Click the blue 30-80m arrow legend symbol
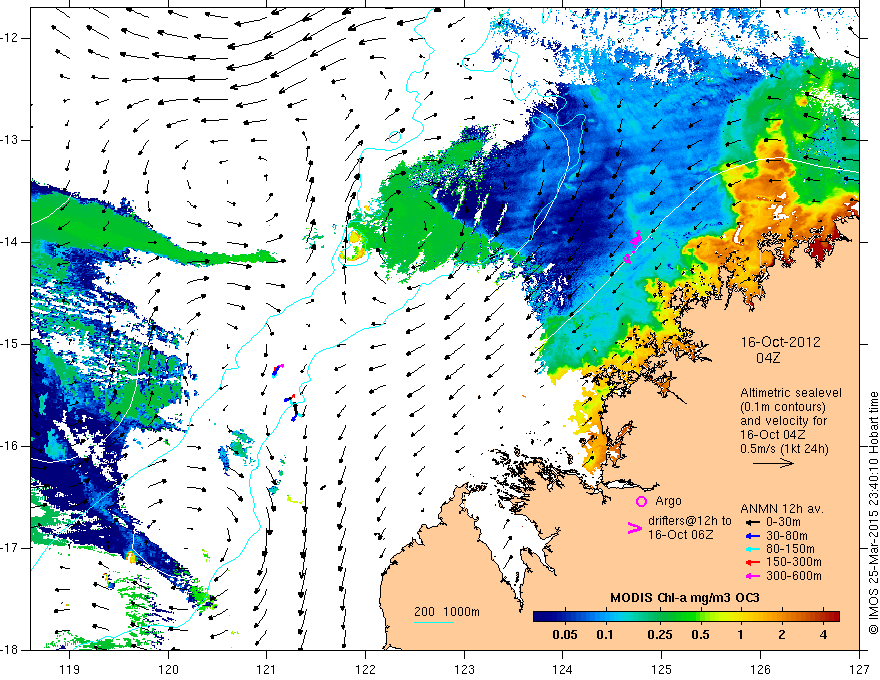The height and width of the screenshot is (680, 880). (x=752, y=536)
